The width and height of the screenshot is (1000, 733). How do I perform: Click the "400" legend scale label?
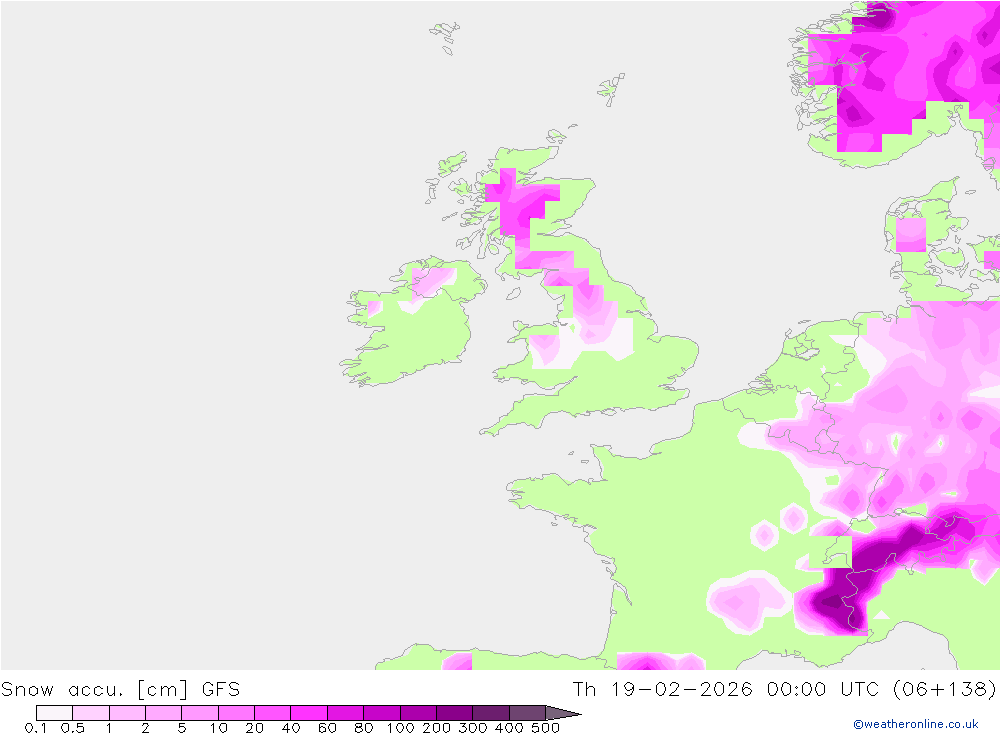(510, 728)
